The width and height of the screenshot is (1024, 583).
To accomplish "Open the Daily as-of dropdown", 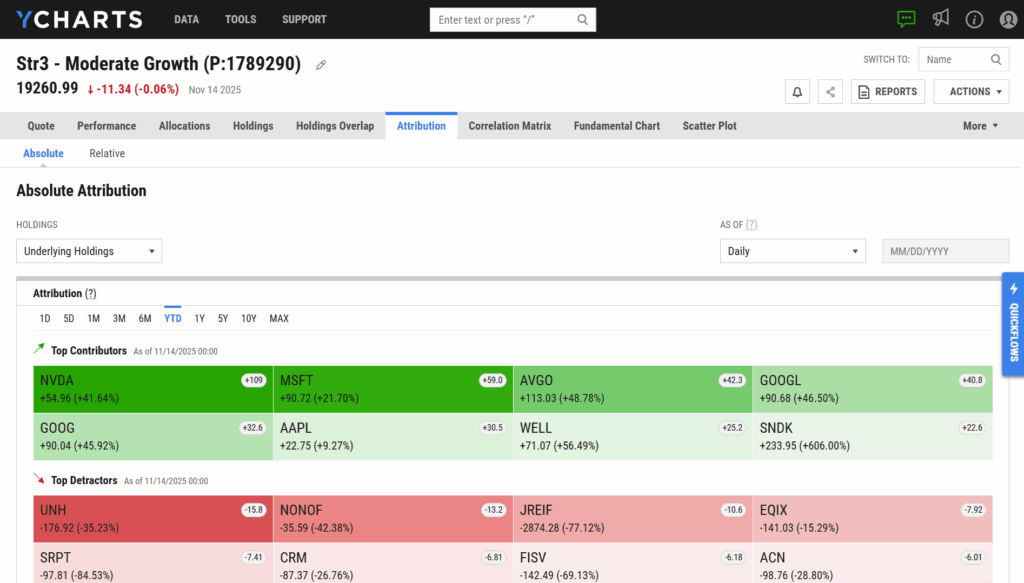I will (792, 251).
